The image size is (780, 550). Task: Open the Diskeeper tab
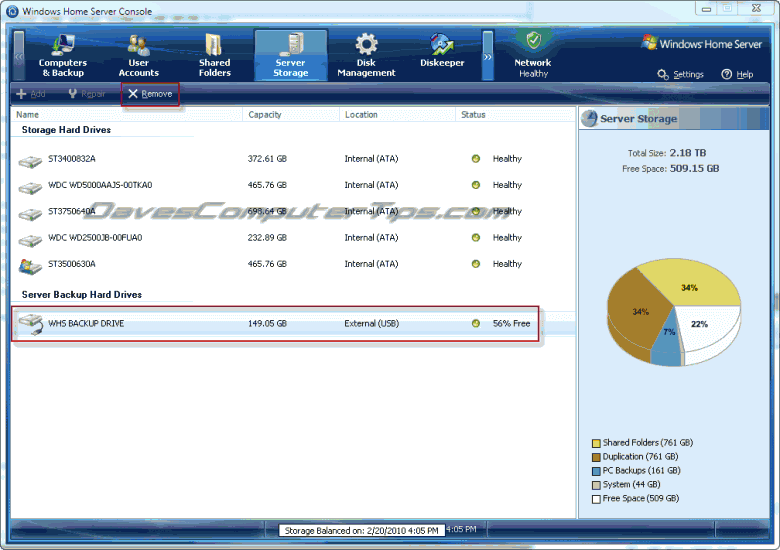(442, 52)
